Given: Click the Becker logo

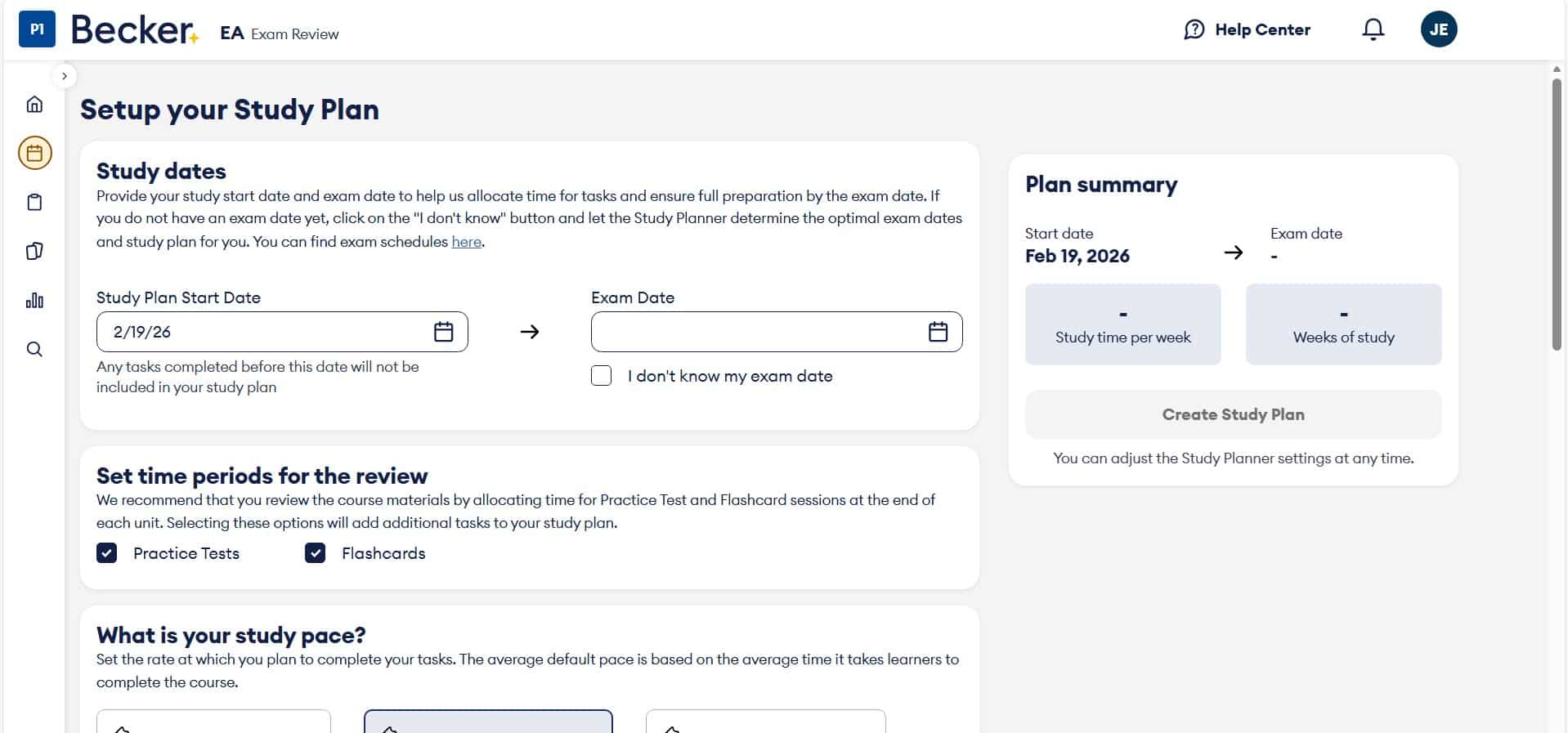Looking at the screenshot, I should (x=133, y=29).
